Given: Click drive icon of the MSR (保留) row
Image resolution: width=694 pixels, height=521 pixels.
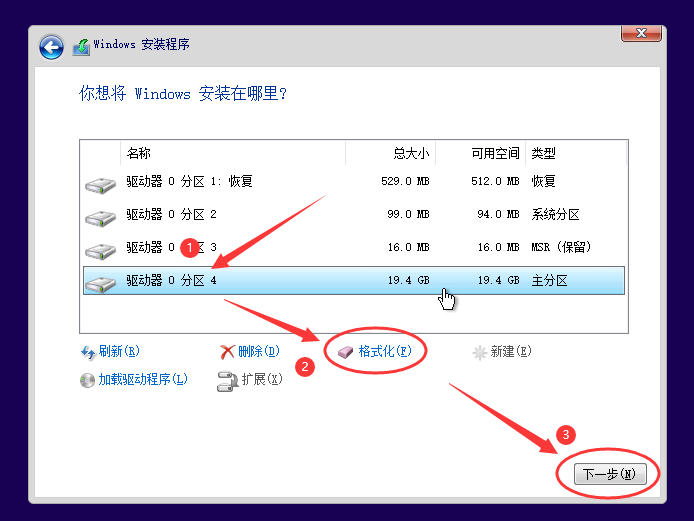Looking at the screenshot, I should (x=100, y=251).
